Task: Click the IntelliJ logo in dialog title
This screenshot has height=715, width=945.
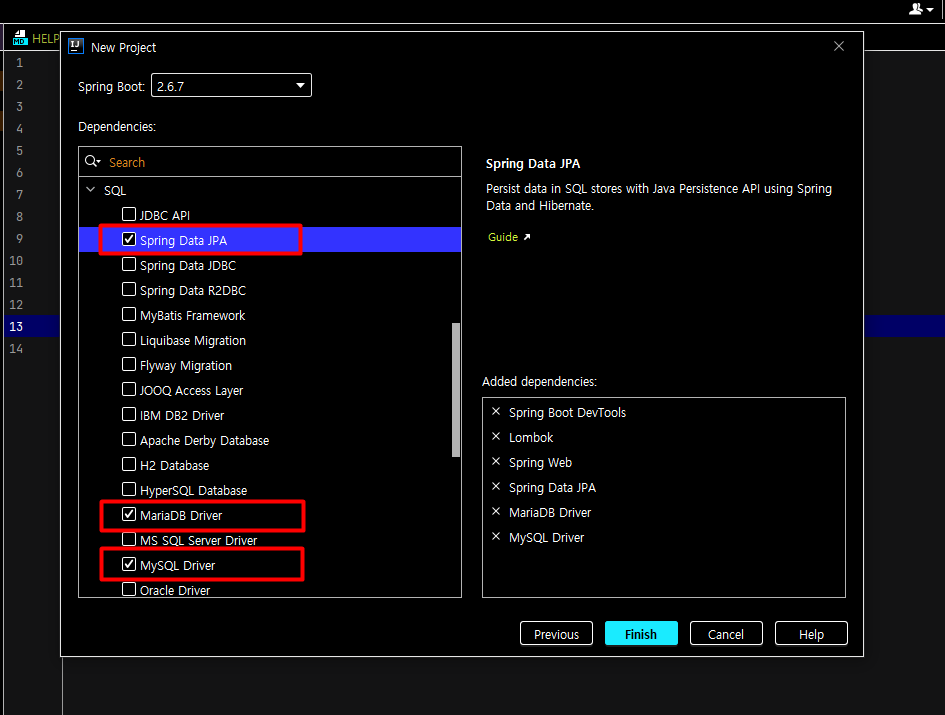Action: point(76,46)
